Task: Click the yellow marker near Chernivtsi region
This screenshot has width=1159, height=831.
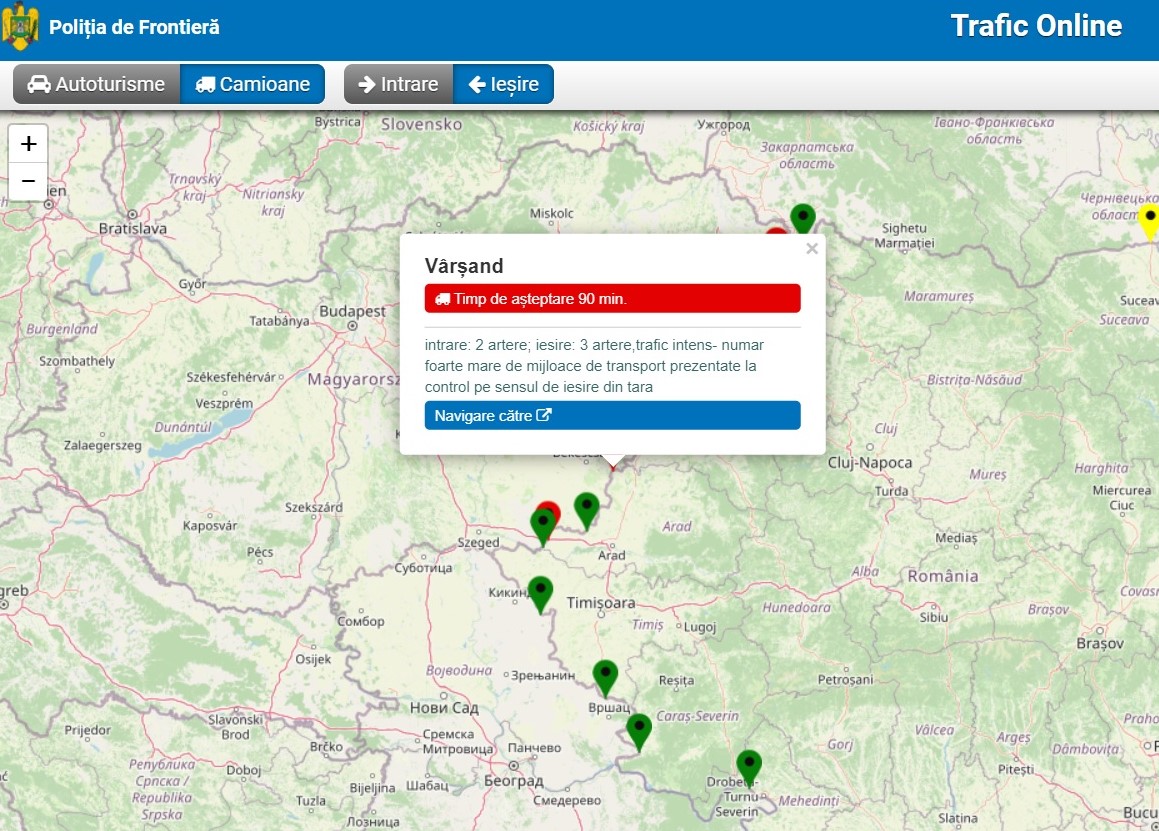Action: point(1149,219)
